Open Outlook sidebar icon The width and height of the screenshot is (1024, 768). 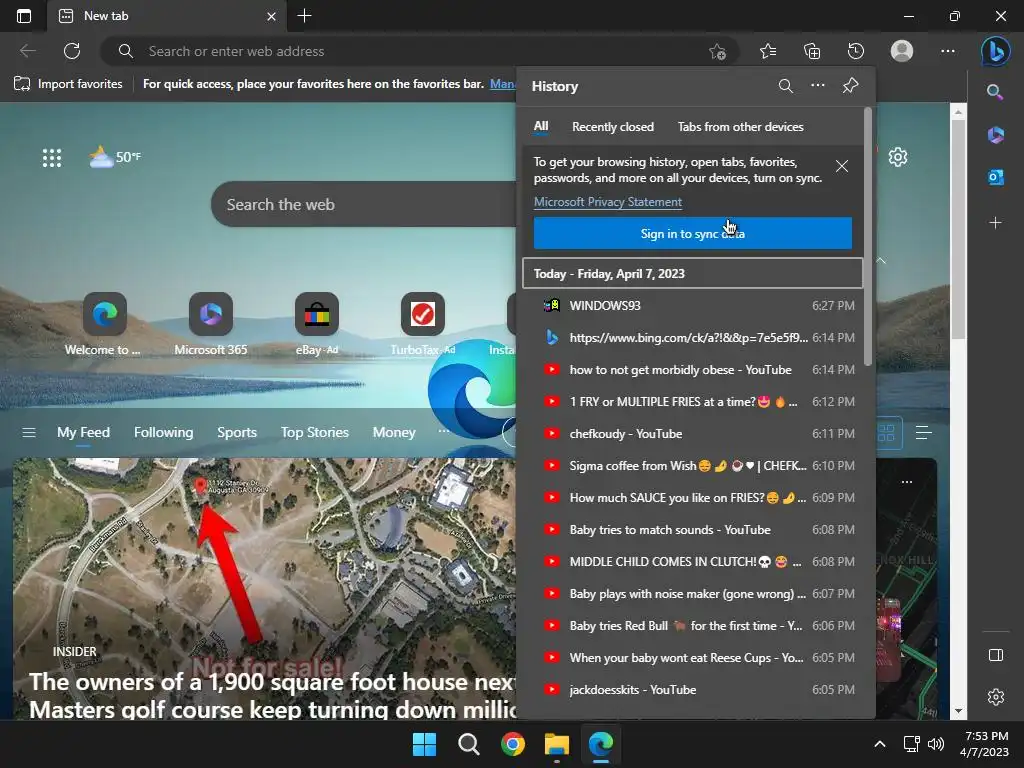995,177
